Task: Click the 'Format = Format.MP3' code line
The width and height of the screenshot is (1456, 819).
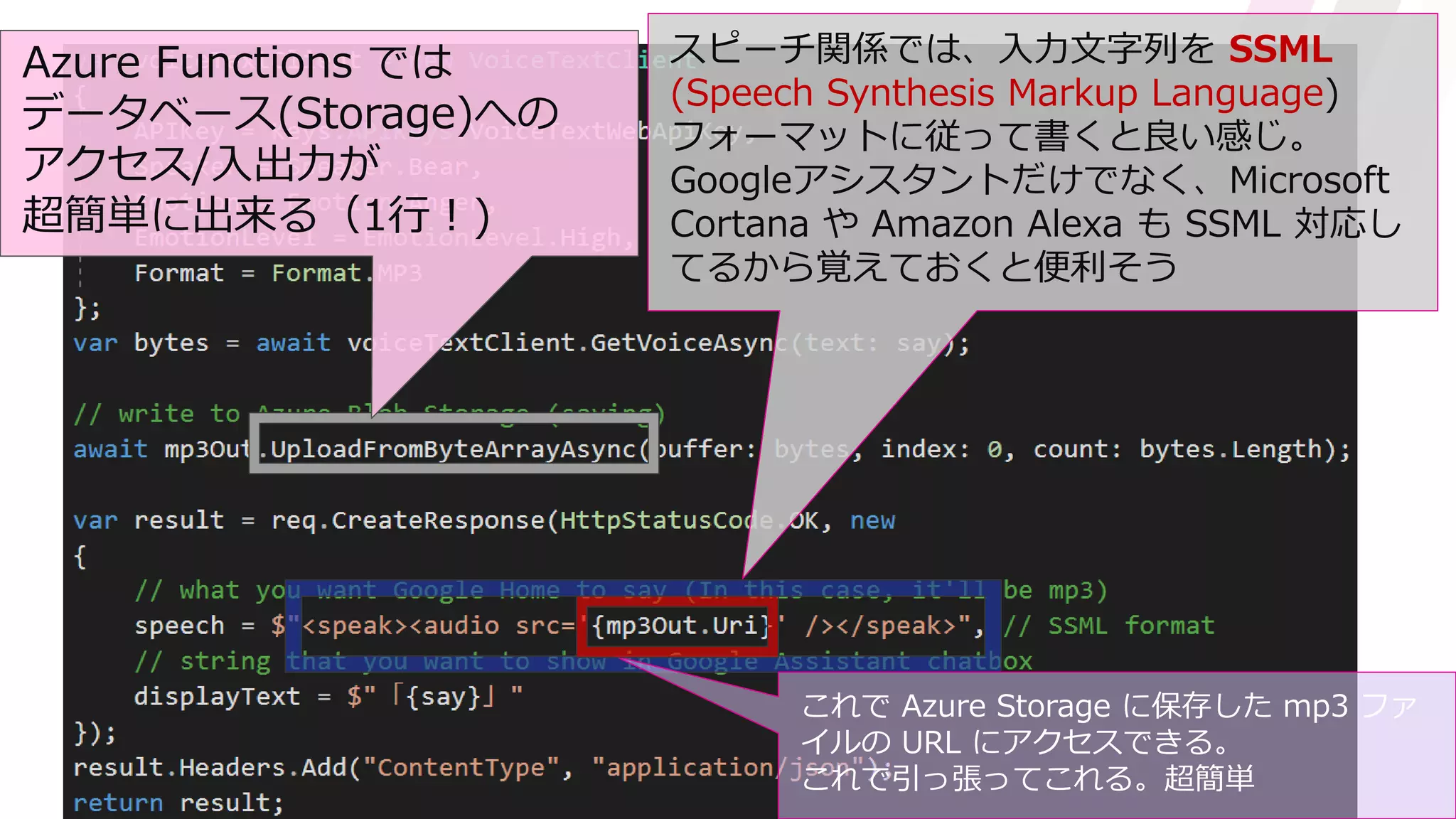Action: 278,273
